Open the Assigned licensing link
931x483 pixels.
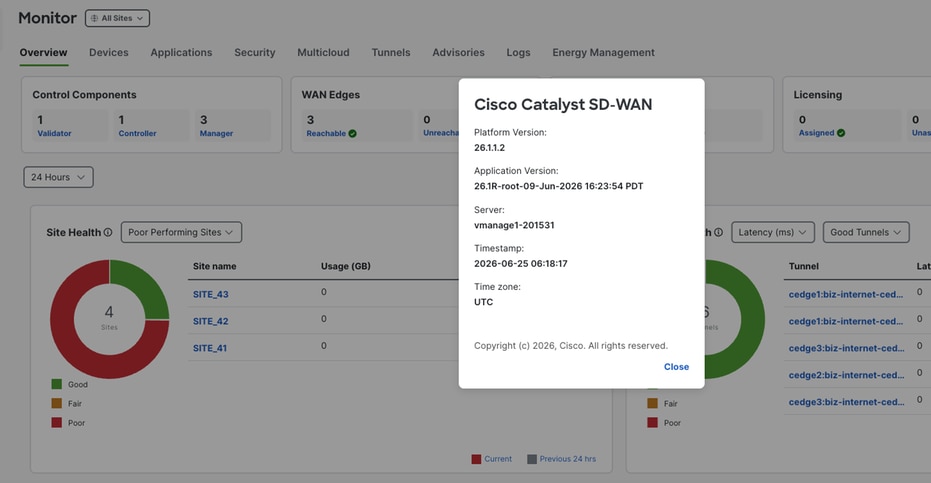click(816, 133)
